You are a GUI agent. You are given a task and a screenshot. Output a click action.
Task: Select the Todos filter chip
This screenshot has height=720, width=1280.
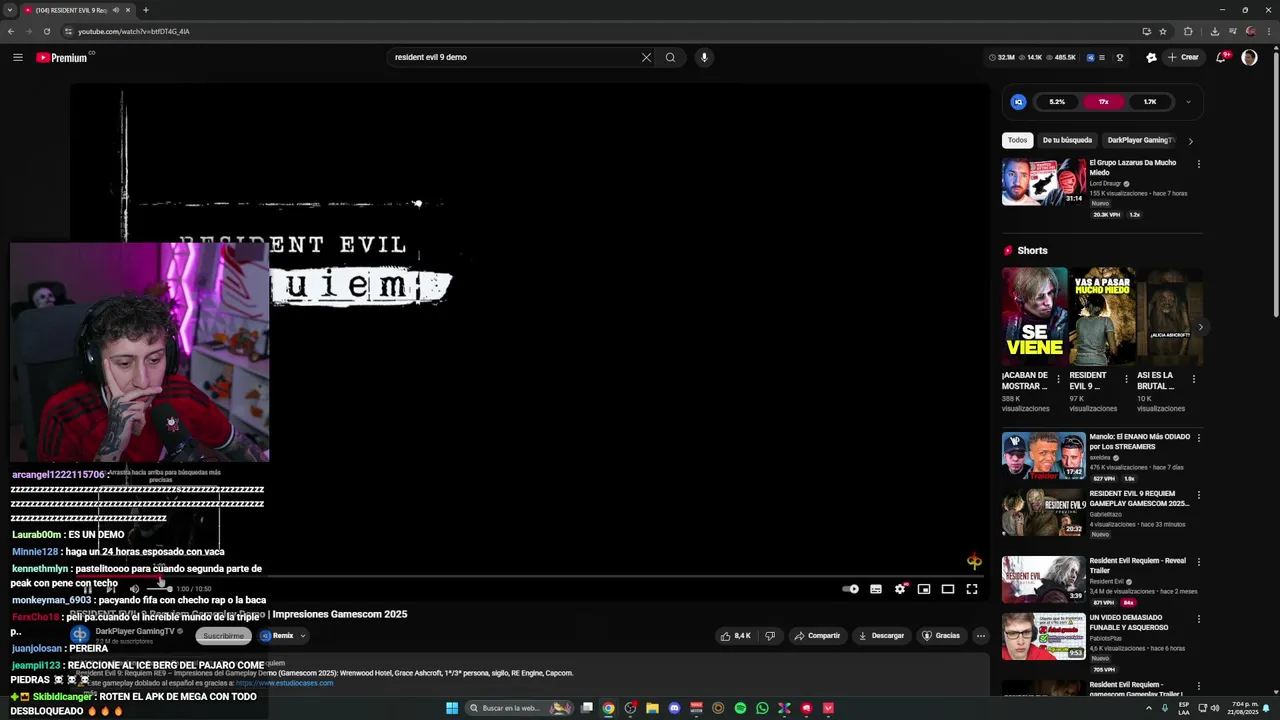(x=1017, y=140)
